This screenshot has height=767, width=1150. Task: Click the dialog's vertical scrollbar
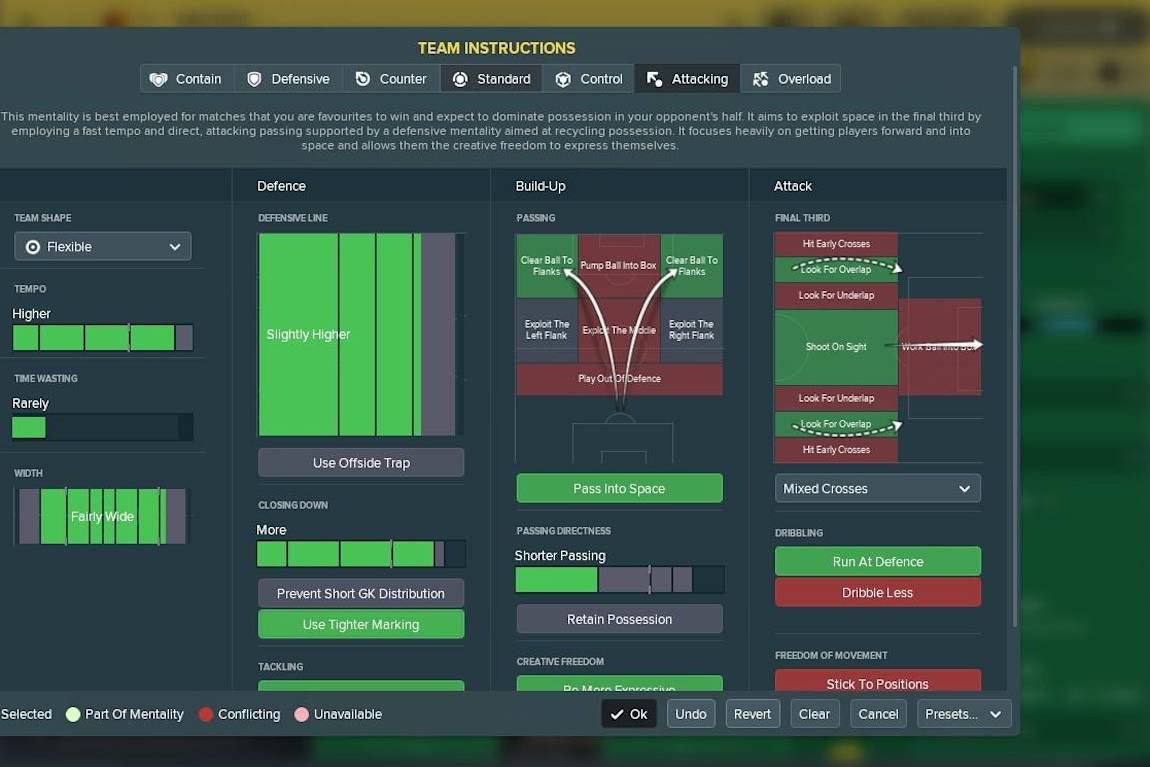point(1015,346)
